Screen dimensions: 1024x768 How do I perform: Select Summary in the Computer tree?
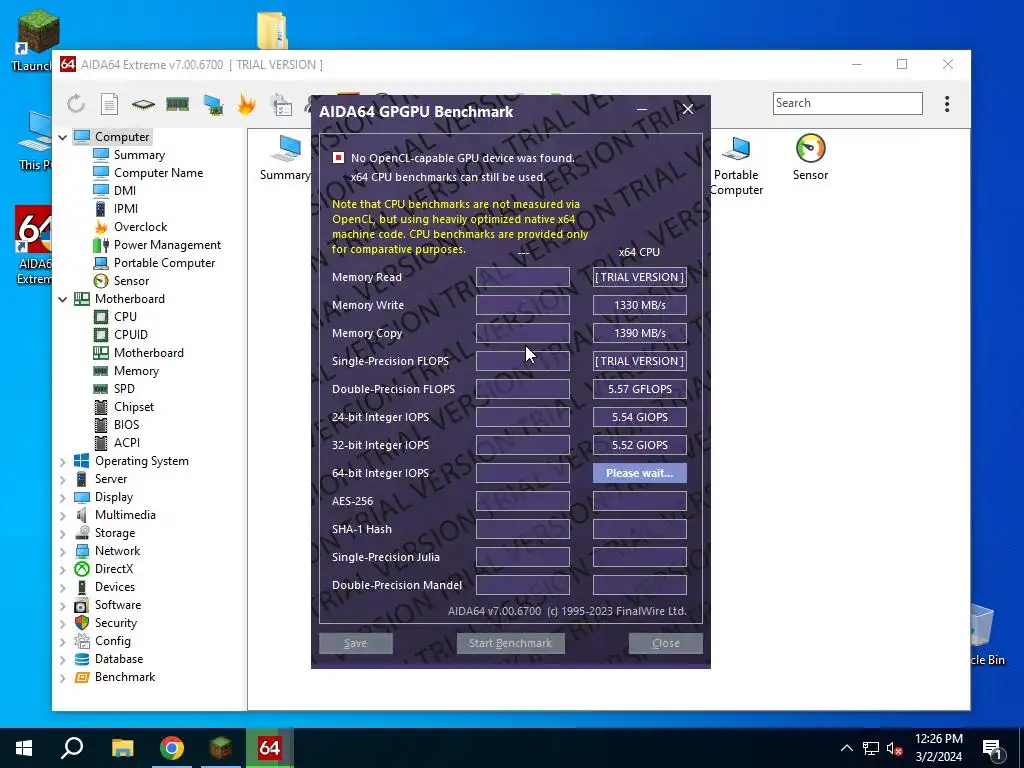139,155
